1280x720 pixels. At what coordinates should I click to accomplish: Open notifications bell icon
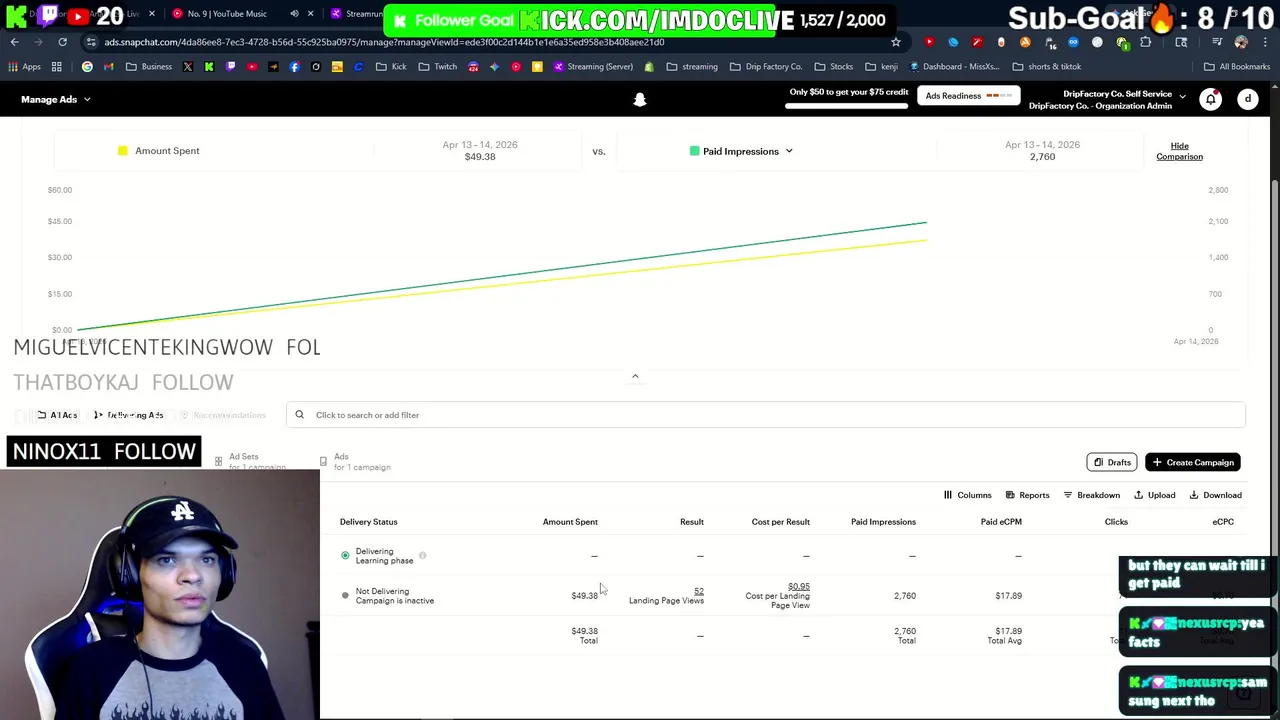click(1211, 99)
